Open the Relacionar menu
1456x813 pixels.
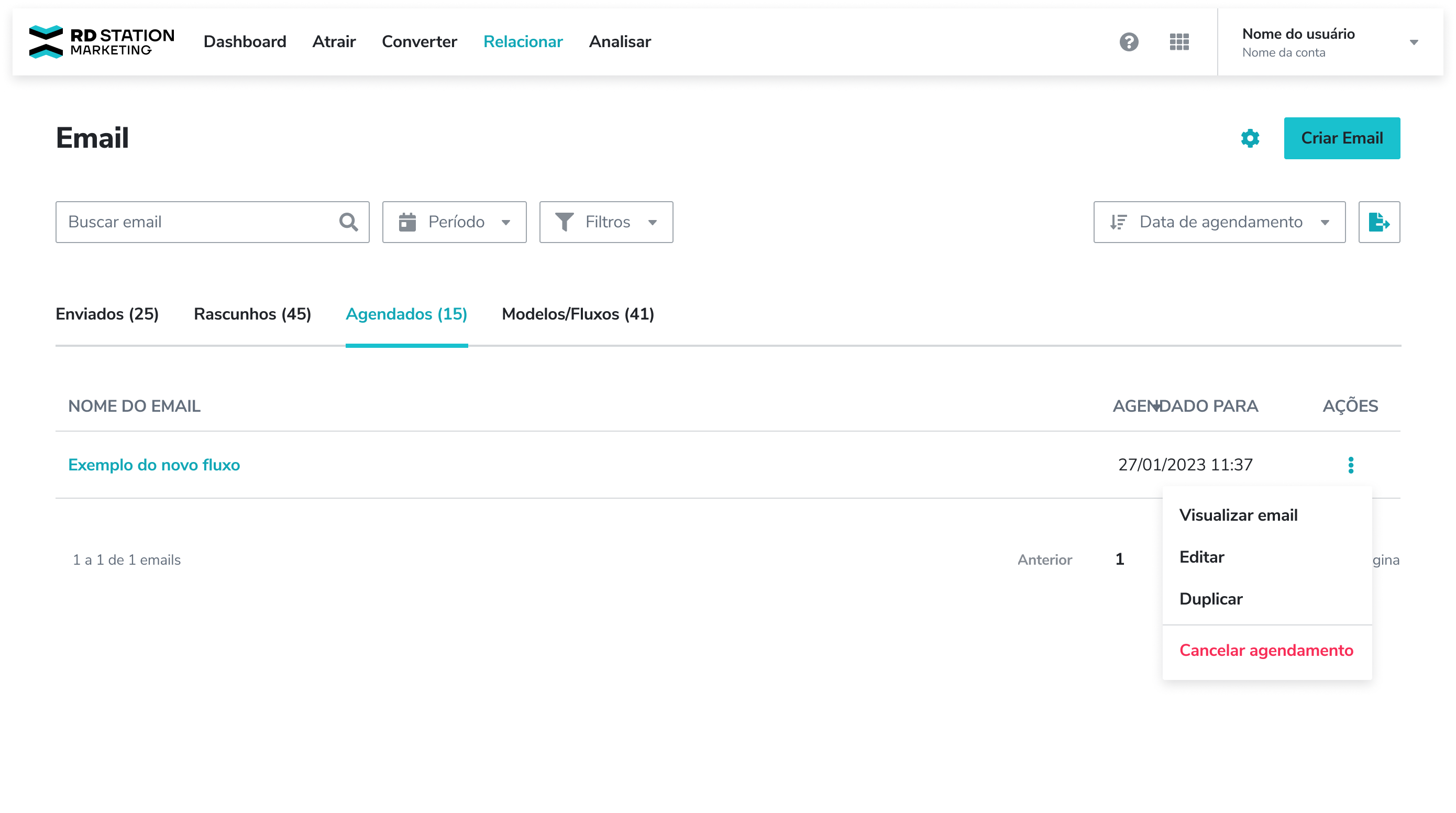[523, 42]
